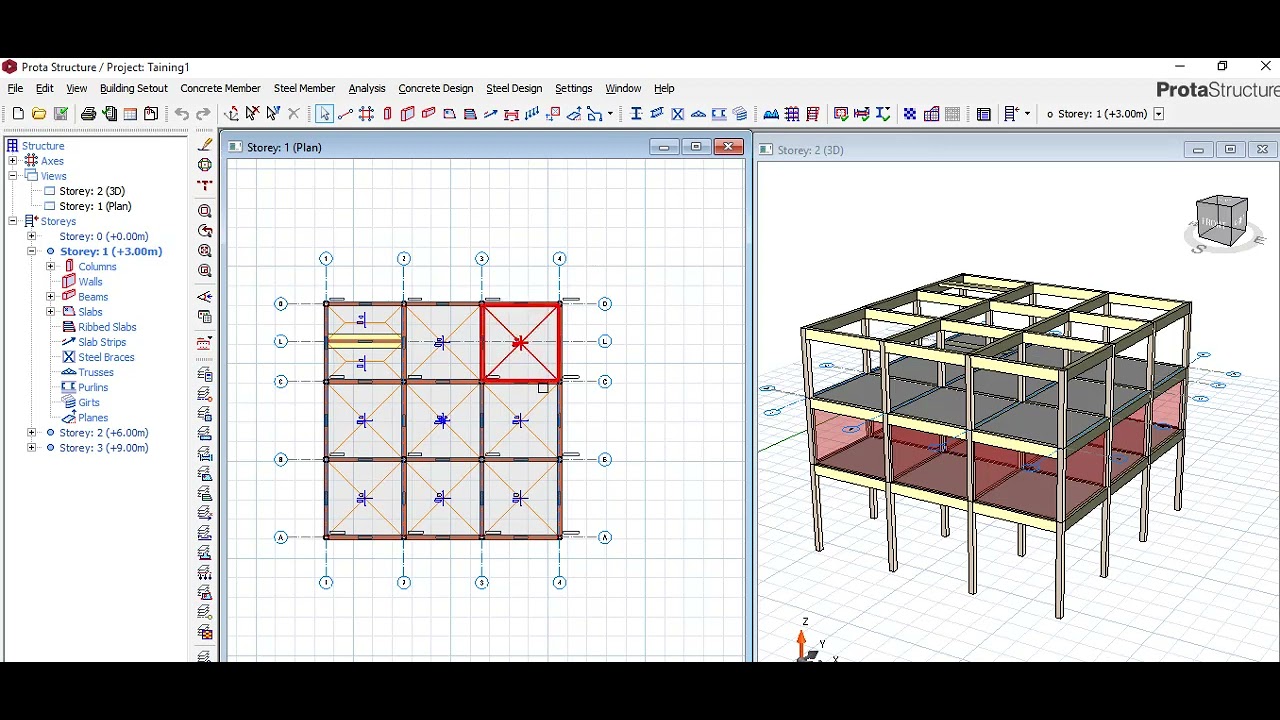Open the Concrete Design menu
This screenshot has height=720, width=1280.
(435, 88)
